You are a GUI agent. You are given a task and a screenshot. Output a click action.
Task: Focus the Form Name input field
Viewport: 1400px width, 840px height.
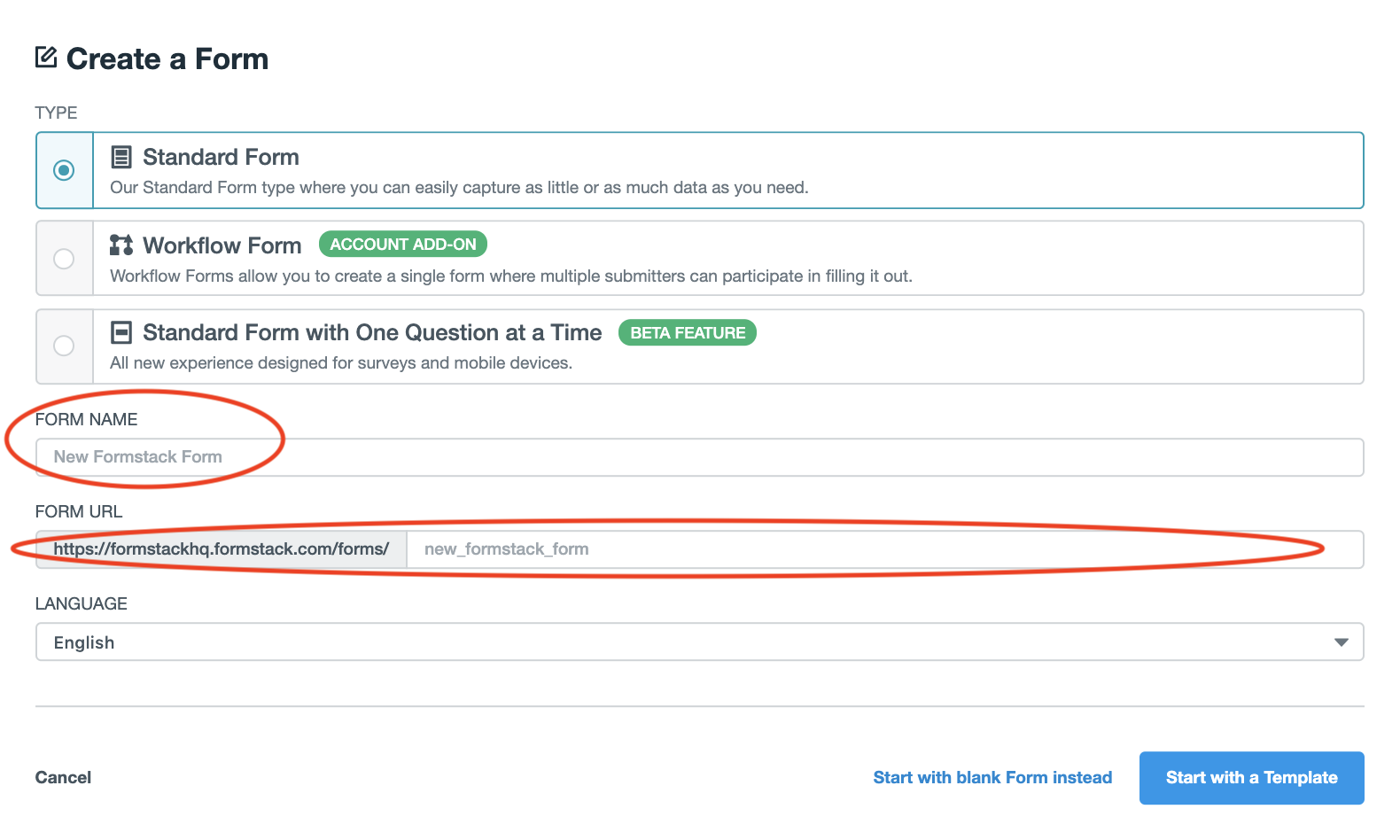(x=700, y=457)
